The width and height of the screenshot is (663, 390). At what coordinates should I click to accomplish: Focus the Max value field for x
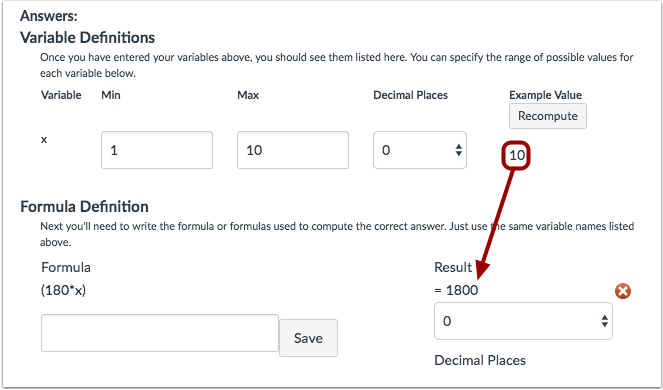pos(293,150)
